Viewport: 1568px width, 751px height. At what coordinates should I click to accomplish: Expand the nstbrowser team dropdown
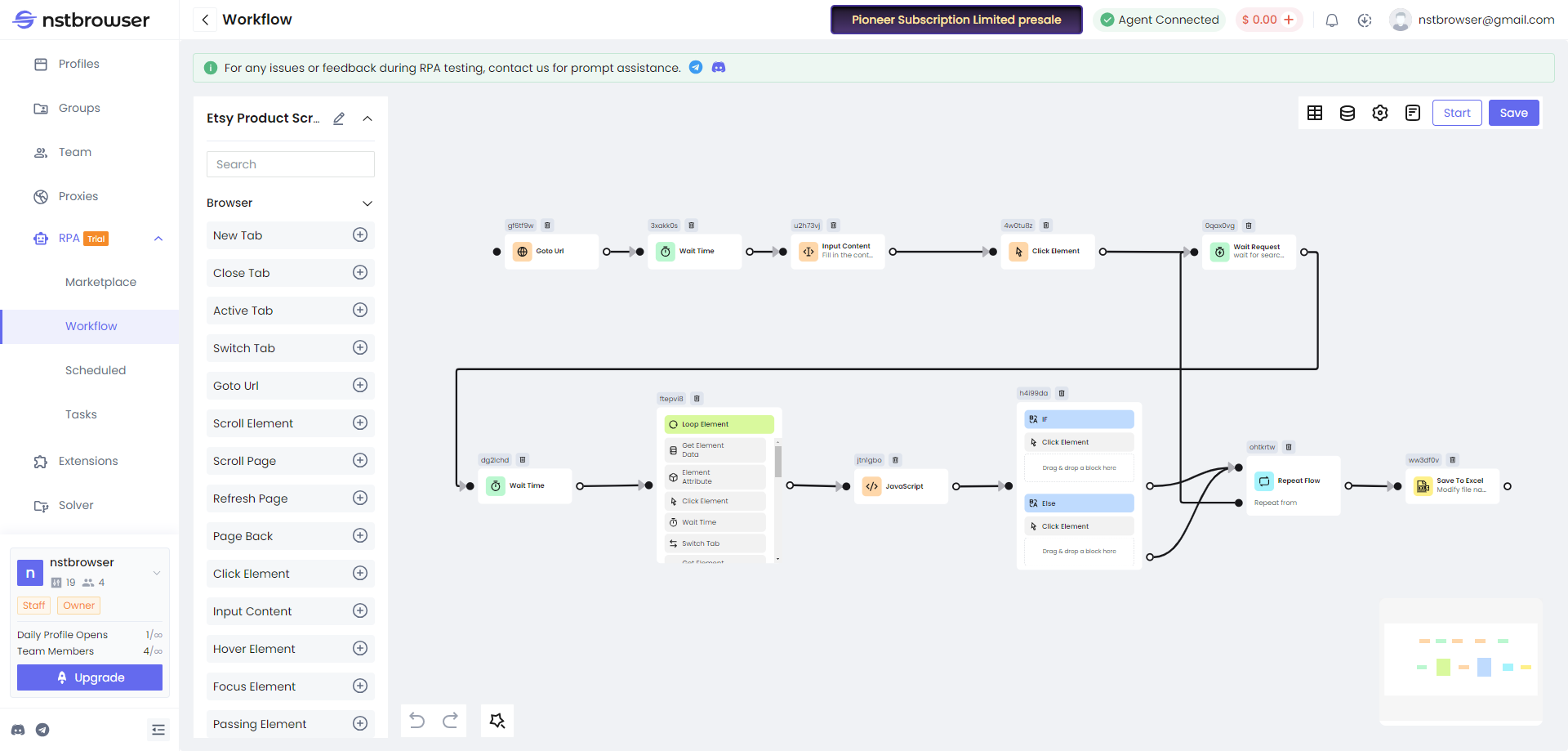tap(157, 573)
